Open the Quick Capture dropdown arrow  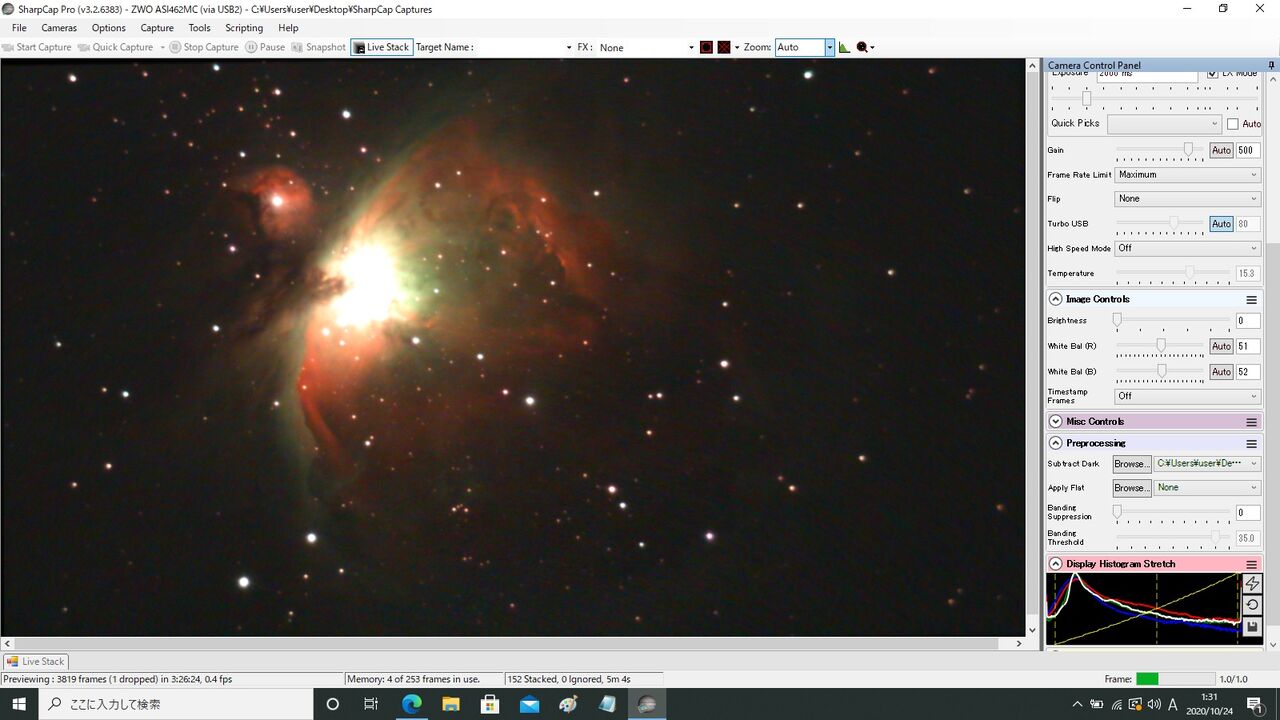(x=162, y=48)
